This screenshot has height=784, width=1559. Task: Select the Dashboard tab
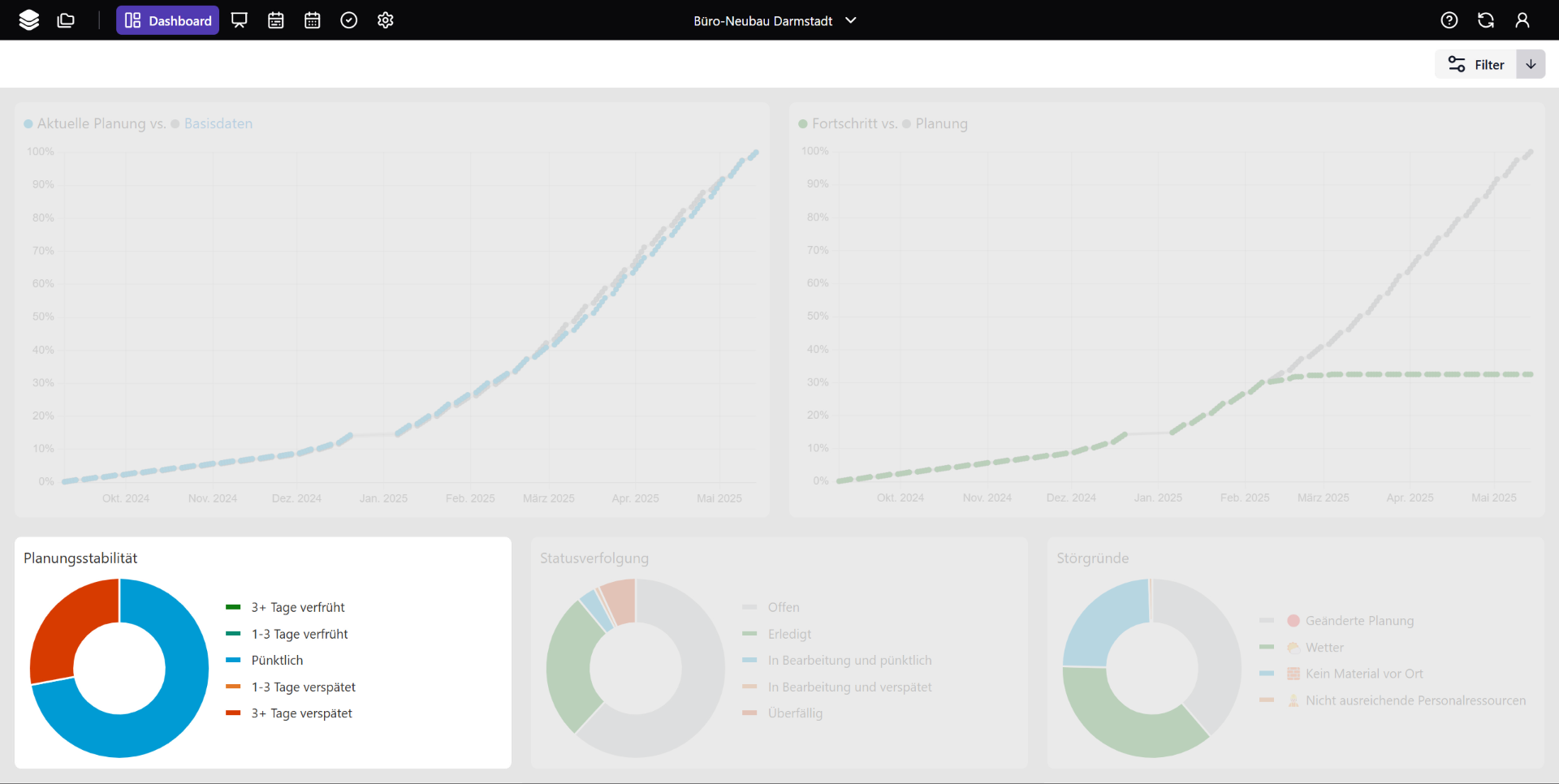[x=168, y=20]
